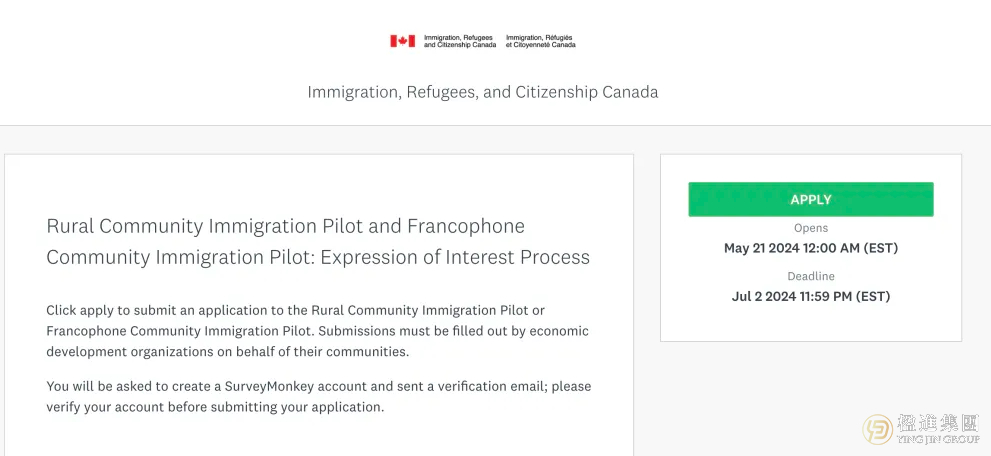Click the SurveyMonkey account verification paragraph
The image size is (991, 456).
click(319, 397)
